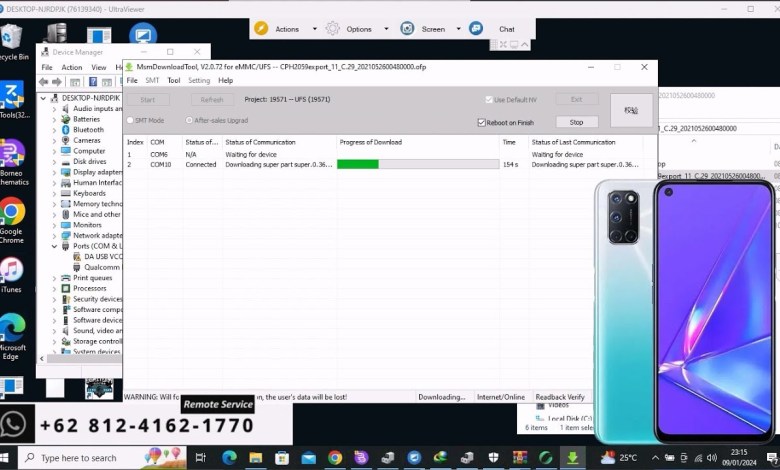
Task: Show hidden system tray icons chevron
Action: (655, 458)
